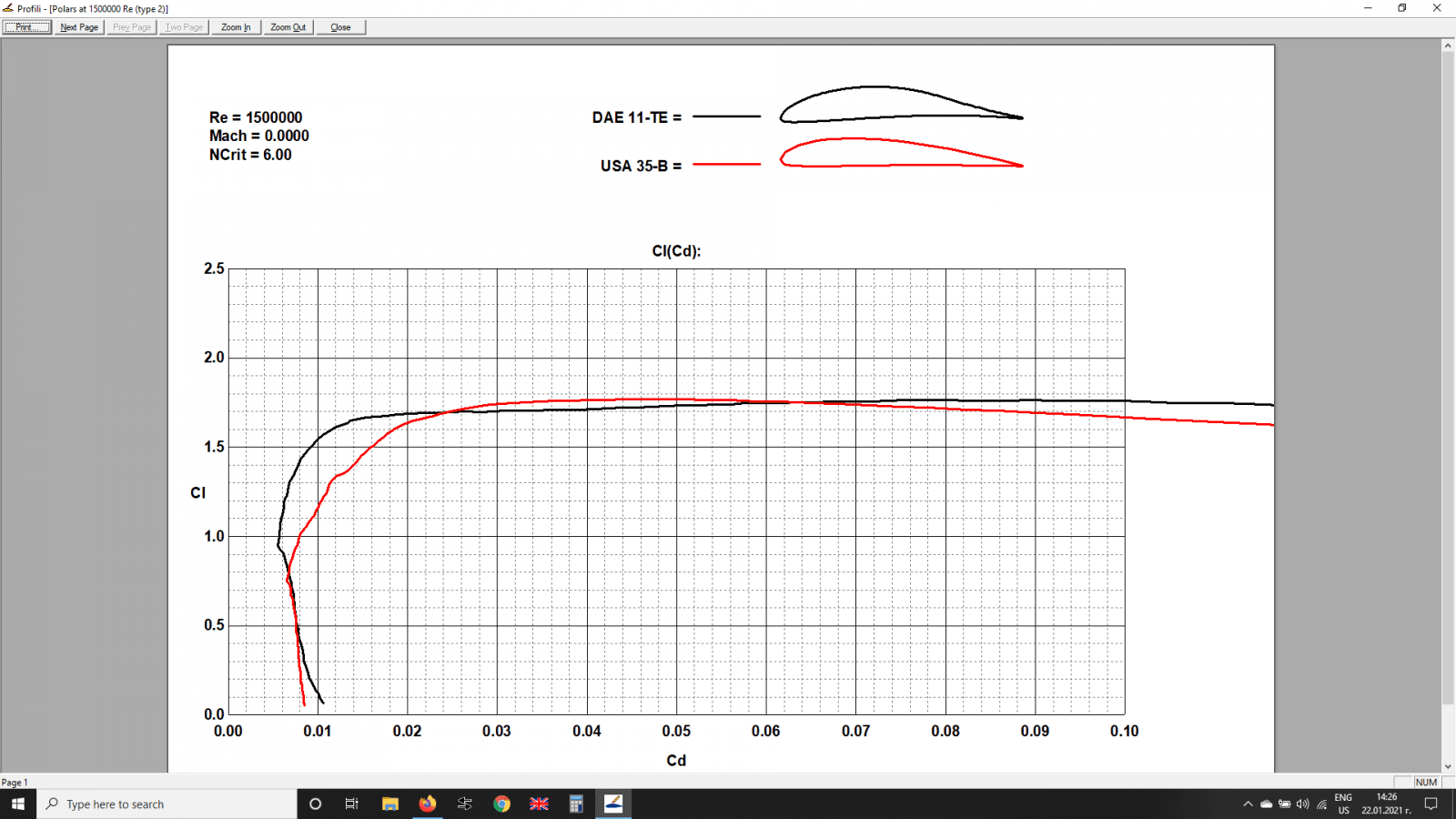Close the print preview
Screen dimensions: 1456x819
click(340, 27)
